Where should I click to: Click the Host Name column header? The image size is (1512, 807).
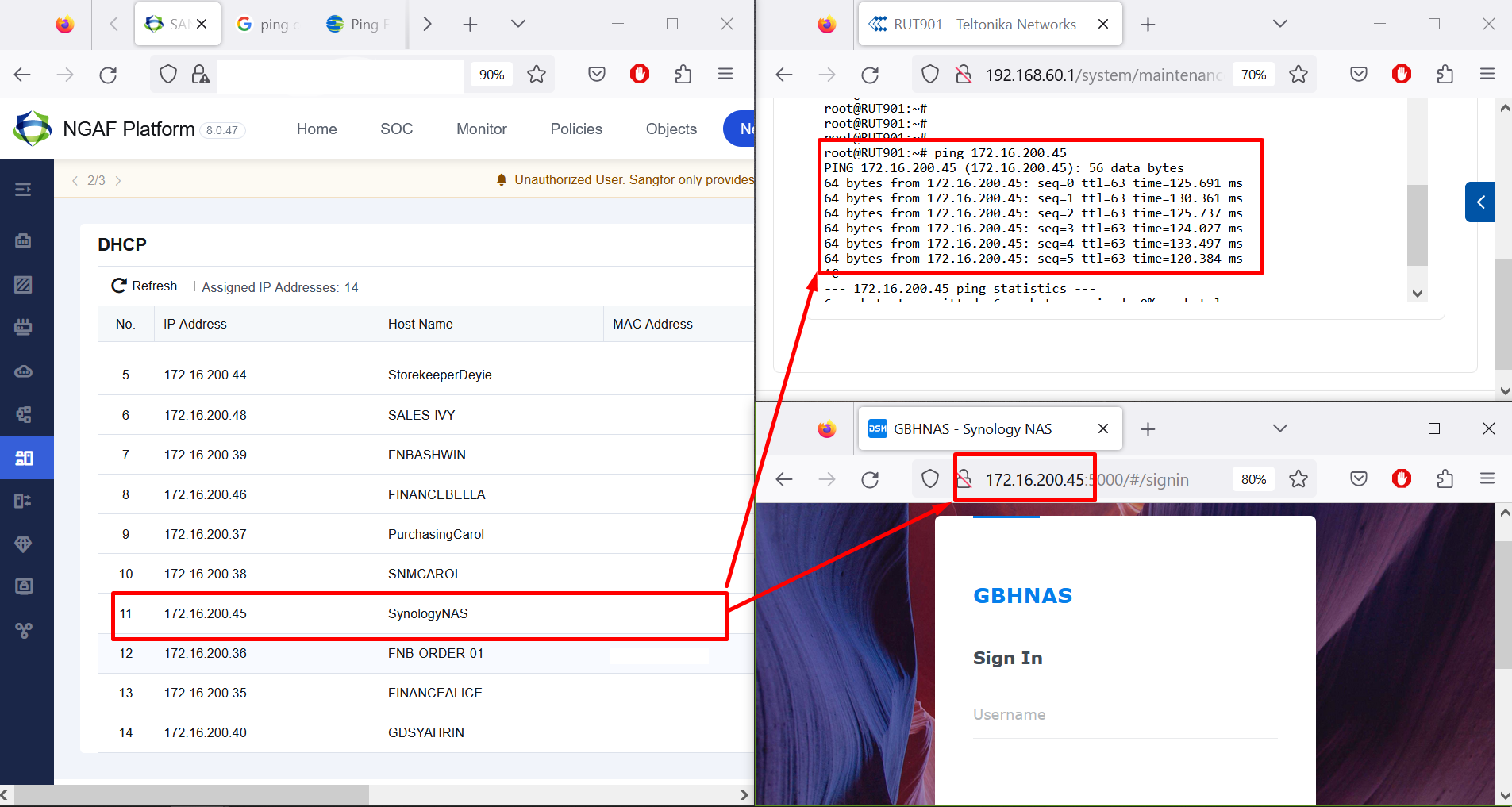click(x=421, y=324)
